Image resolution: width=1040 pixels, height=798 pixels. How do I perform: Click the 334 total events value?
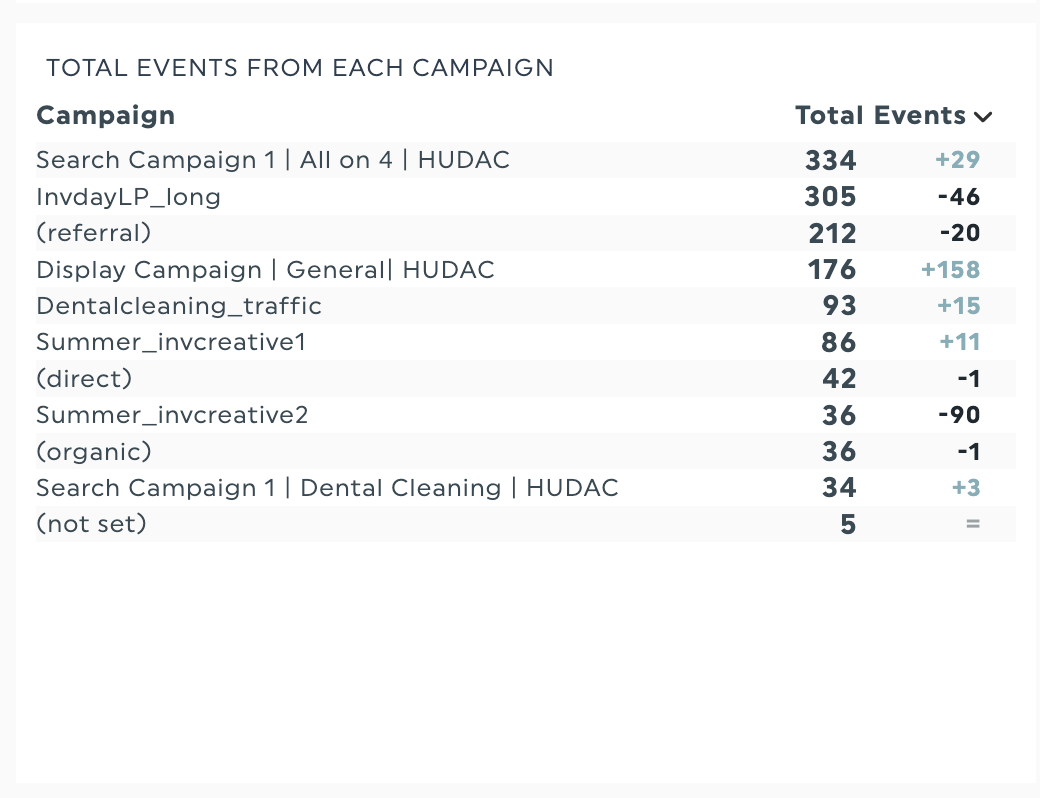click(x=831, y=160)
